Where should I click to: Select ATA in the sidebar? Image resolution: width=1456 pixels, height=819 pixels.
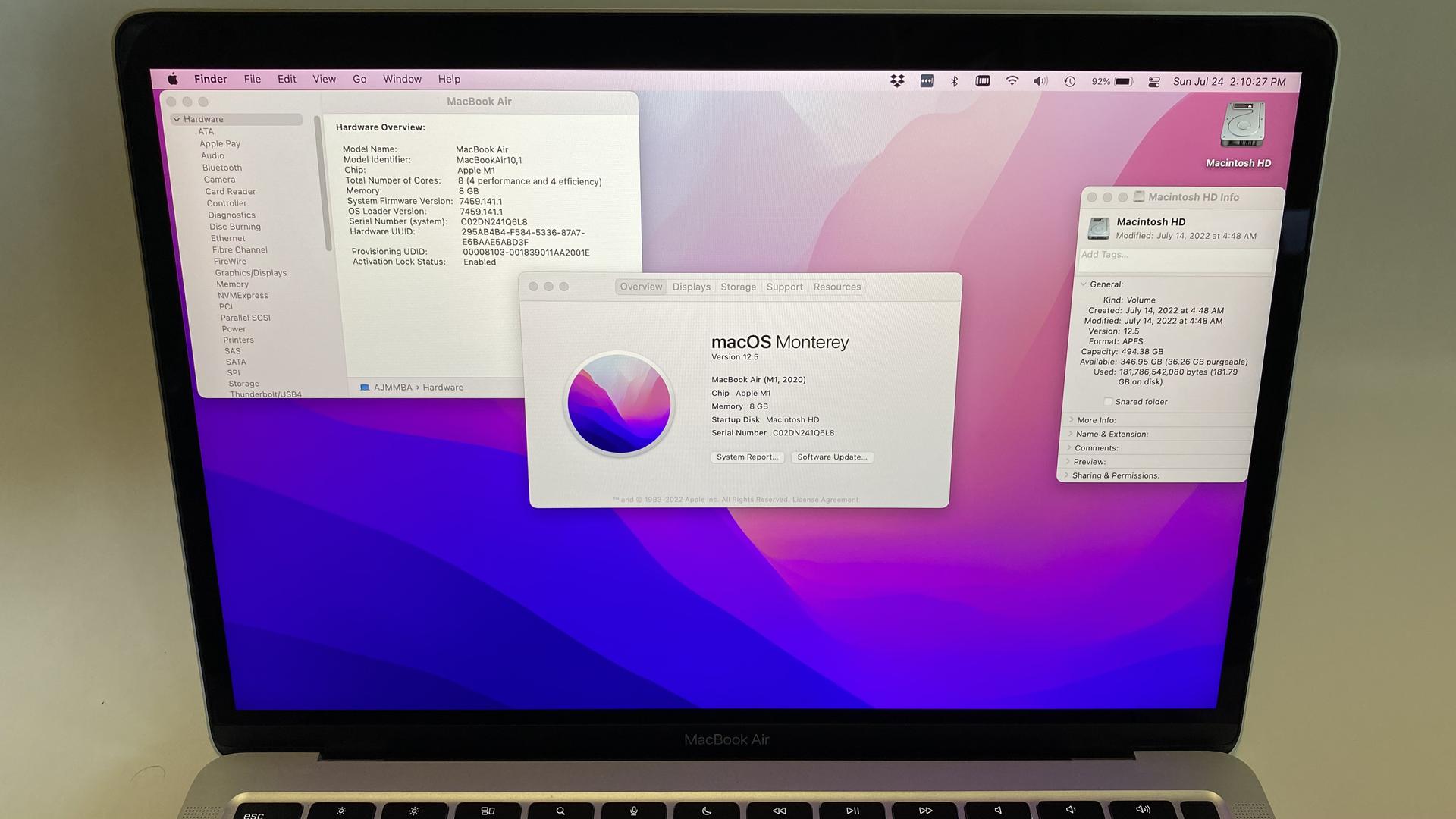click(206, 131)
